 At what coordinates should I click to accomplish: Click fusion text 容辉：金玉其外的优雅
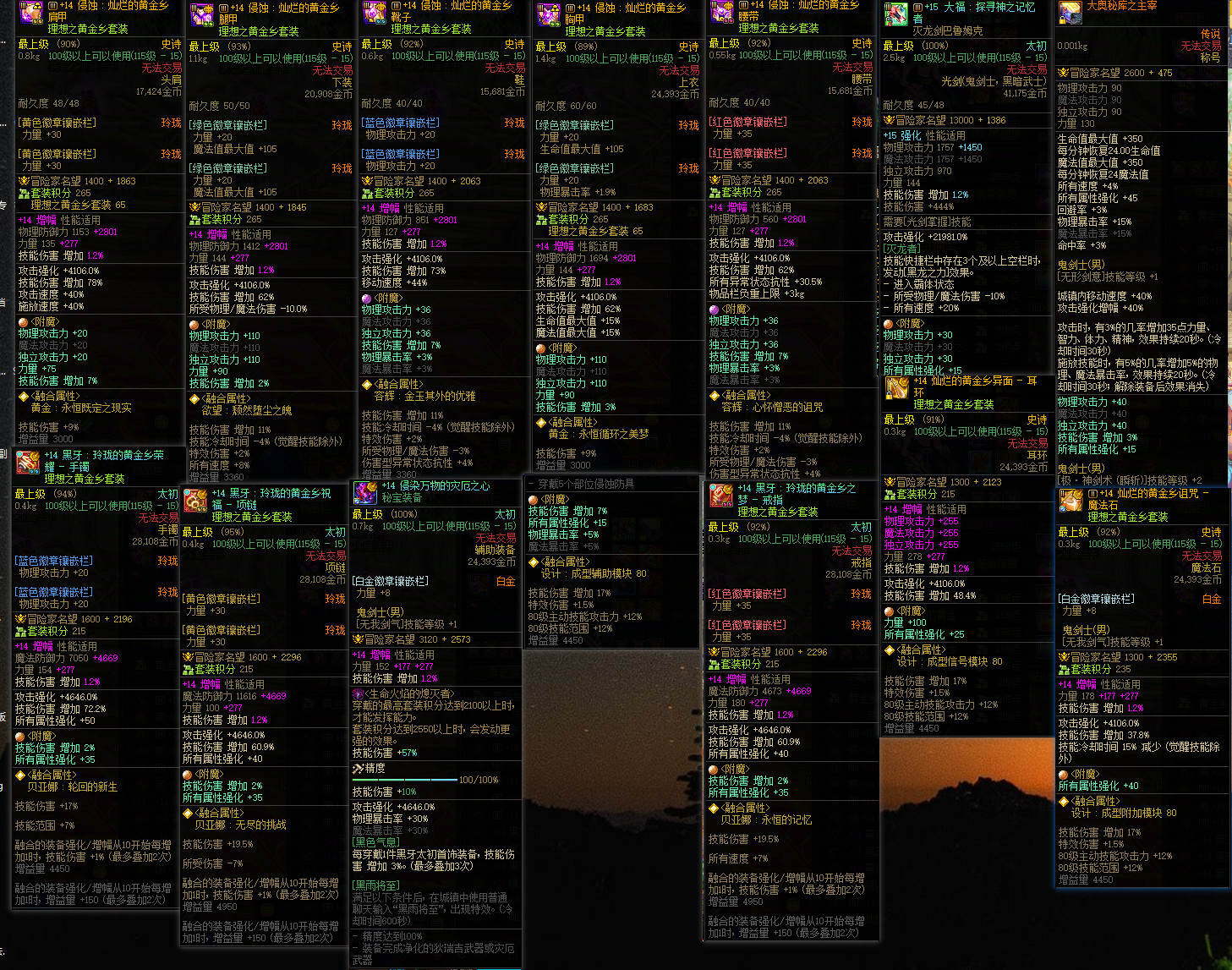tap(424, 396)
